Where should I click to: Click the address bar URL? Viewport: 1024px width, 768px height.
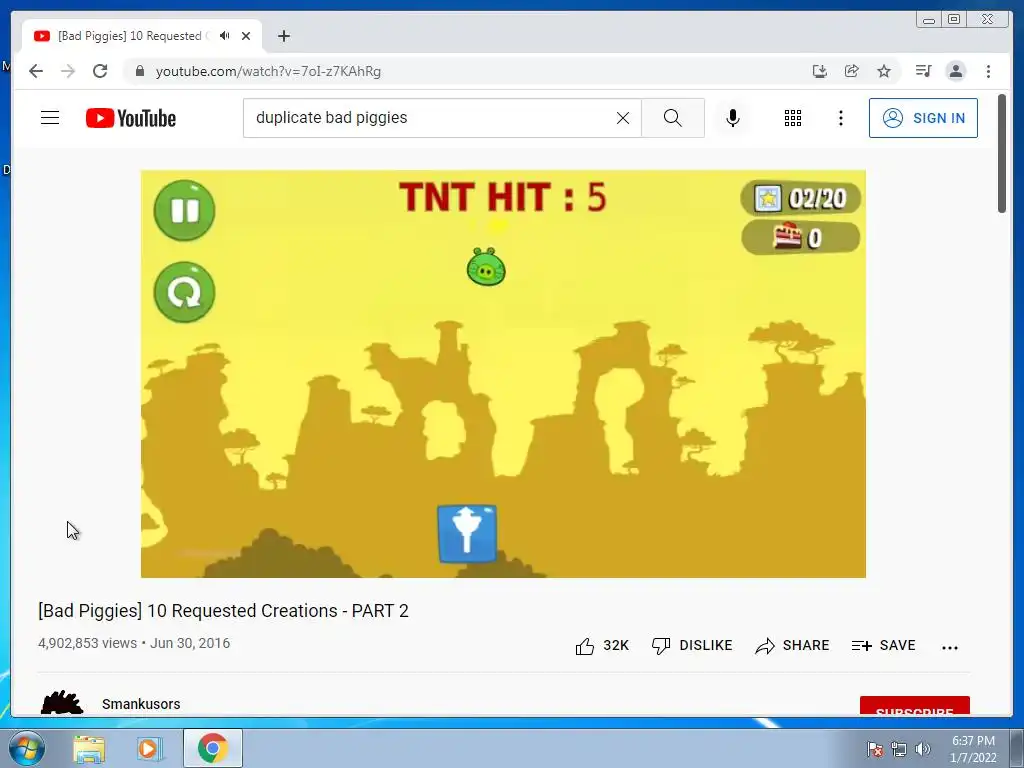click(x=268, y=71)
